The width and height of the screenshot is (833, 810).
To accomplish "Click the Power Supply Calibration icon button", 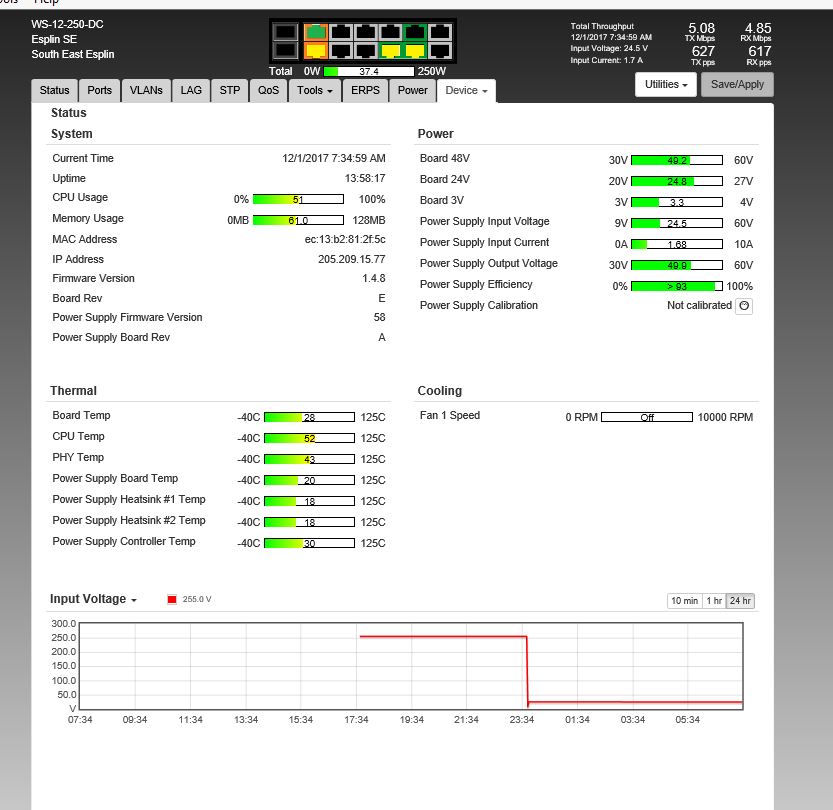I will [x=744, y=306].
